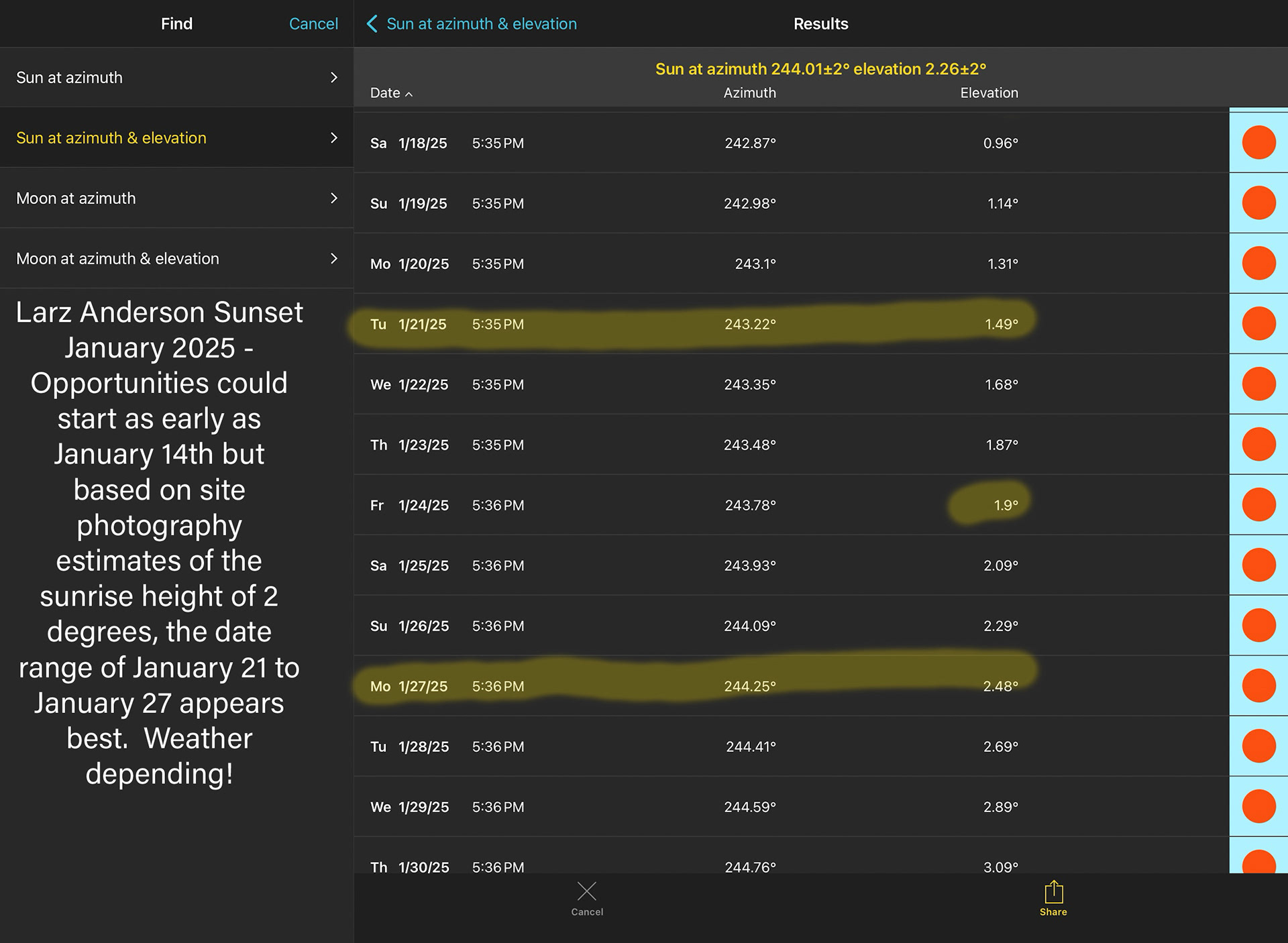Select Moon at azimuth menu item
Screen dimensions: 1288x943
pos(76,199)
